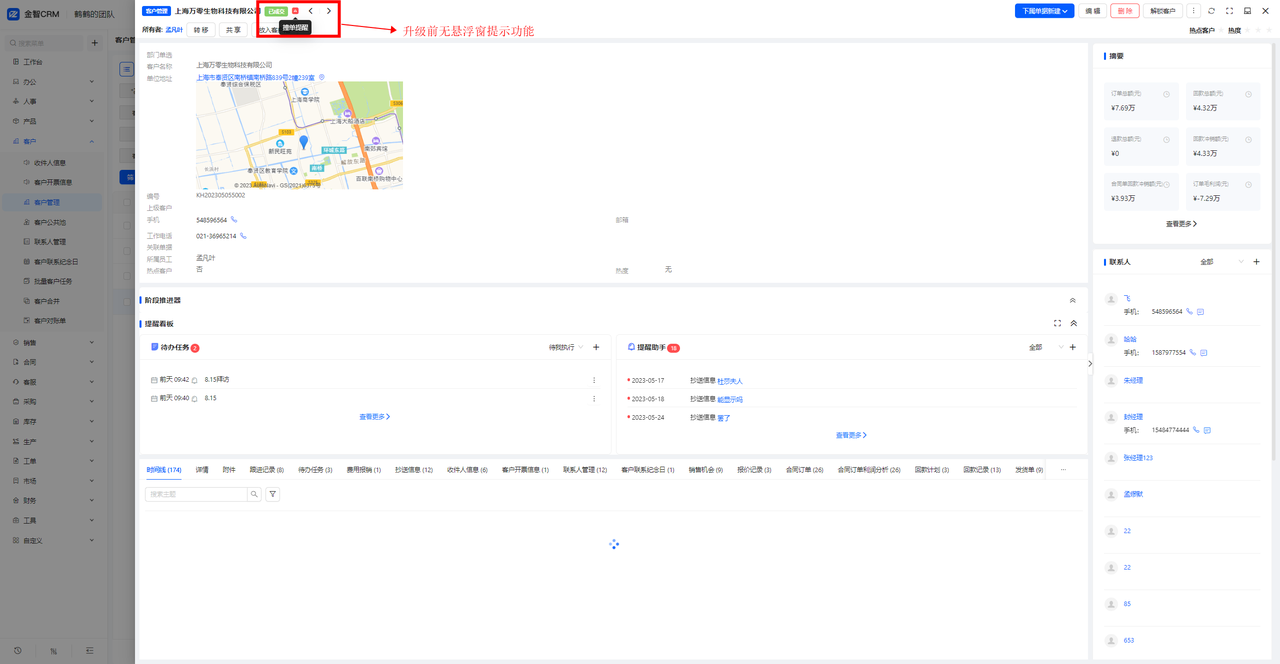Switch to the 附件 tab
The width and height of the screenshot is (1280, 664).
point(229,469)
